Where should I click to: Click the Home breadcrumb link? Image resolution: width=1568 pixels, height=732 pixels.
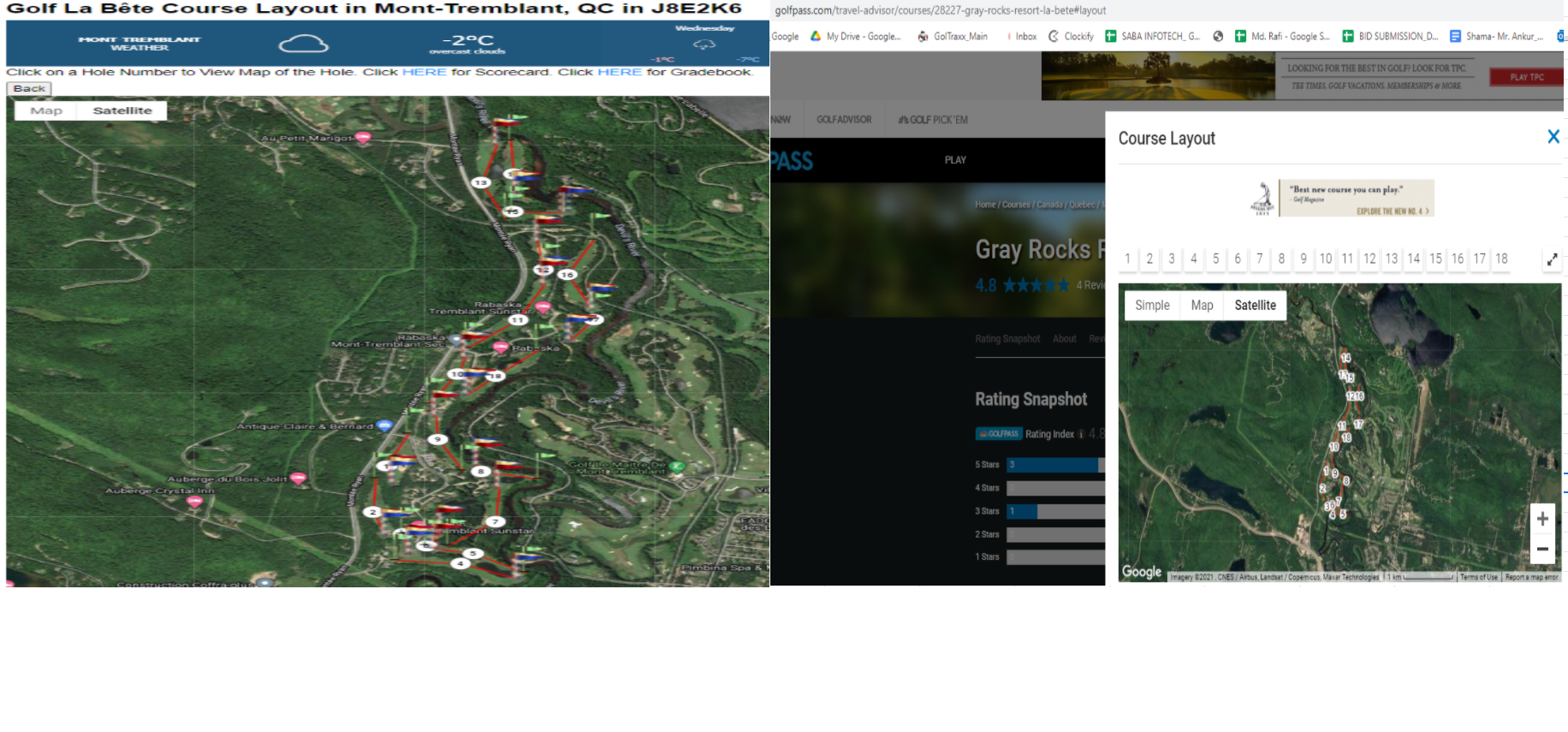click(985, 205)
